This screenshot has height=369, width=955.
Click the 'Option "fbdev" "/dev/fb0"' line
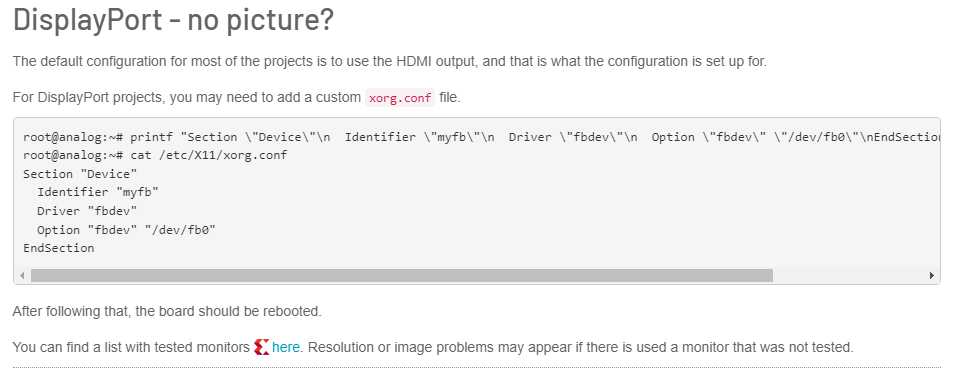tap(127, 230)
